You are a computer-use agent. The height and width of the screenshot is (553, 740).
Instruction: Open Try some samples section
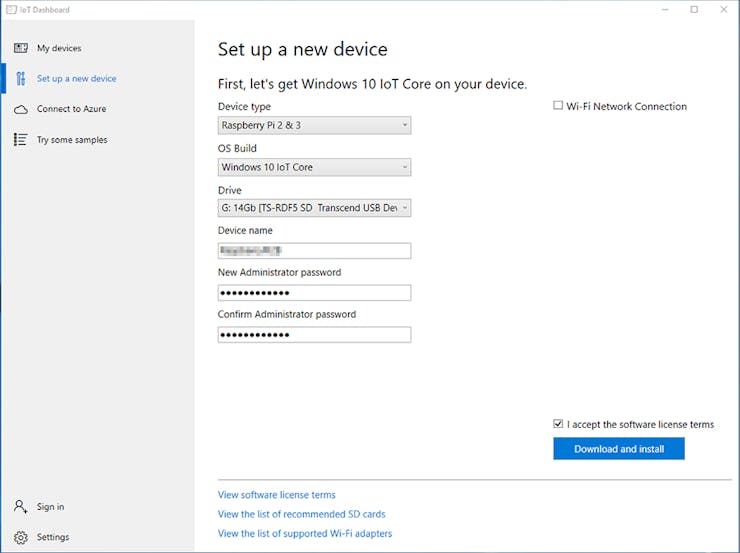[72, 140]
